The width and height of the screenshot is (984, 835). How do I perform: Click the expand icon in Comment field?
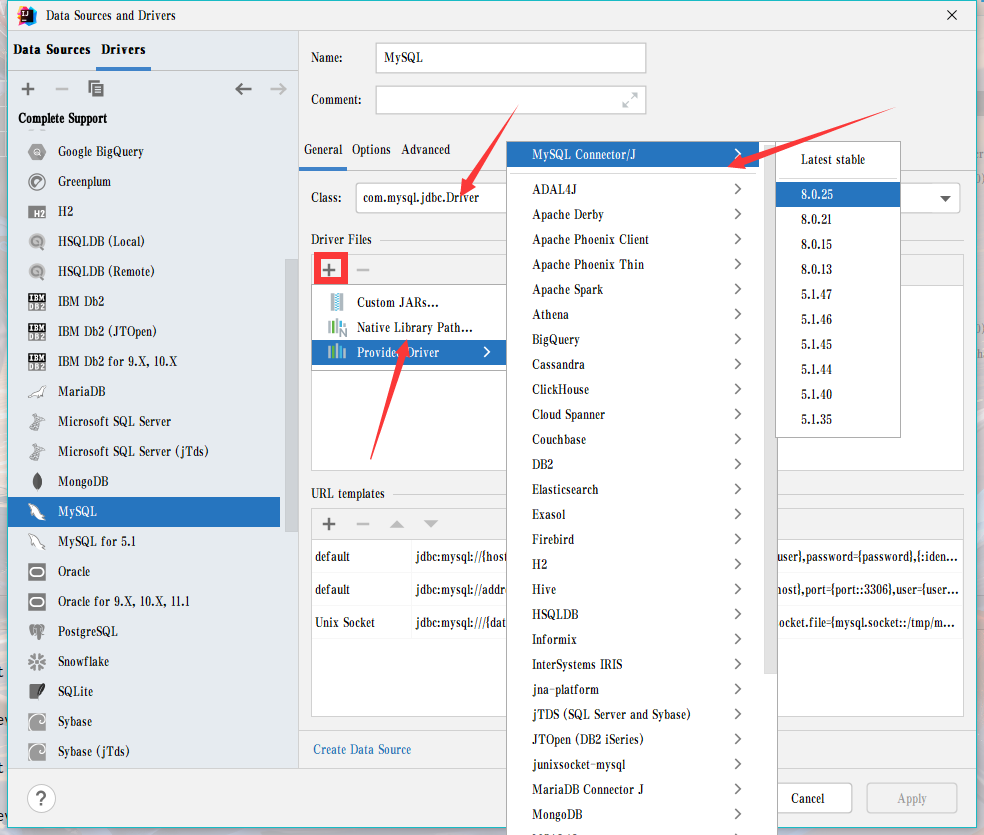pyautogui.click(x=630, y=100)
